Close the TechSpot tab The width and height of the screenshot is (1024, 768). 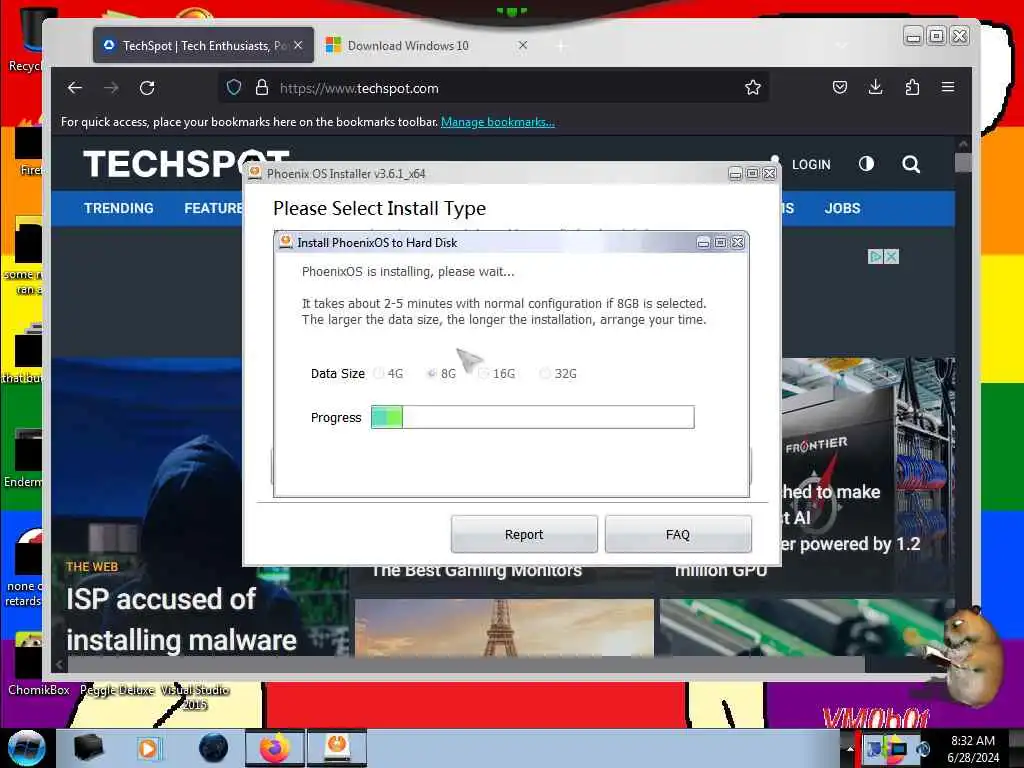(298, 45)
